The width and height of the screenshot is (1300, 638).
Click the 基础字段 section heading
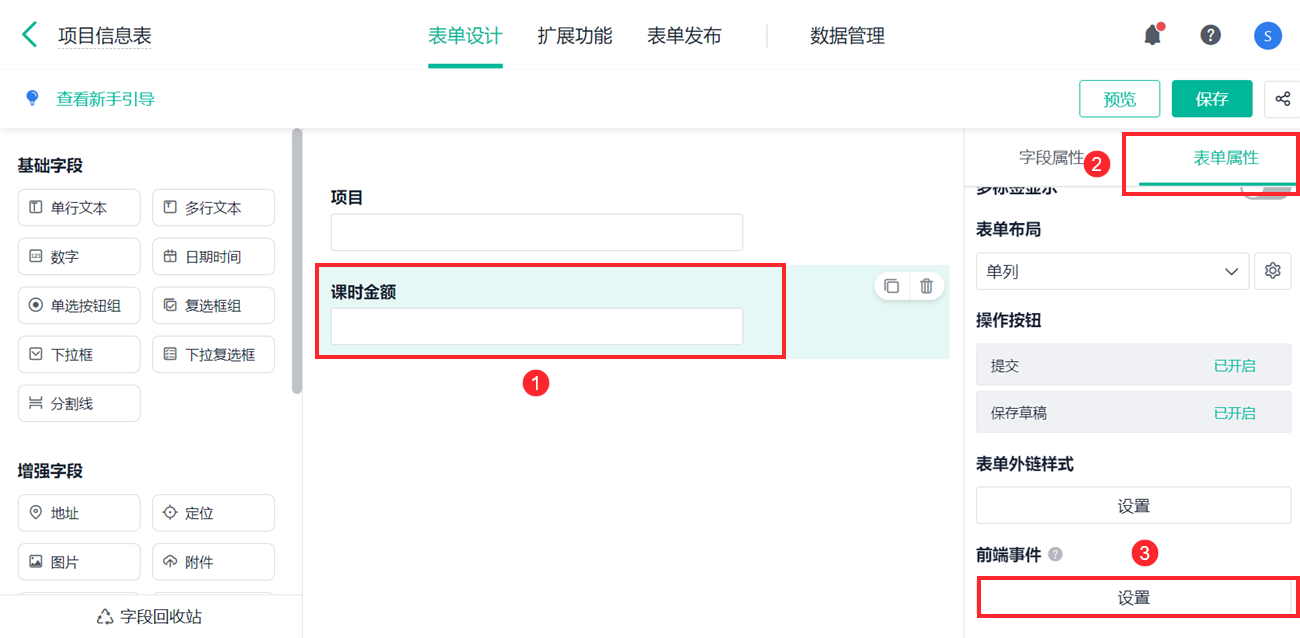[50, 166]
